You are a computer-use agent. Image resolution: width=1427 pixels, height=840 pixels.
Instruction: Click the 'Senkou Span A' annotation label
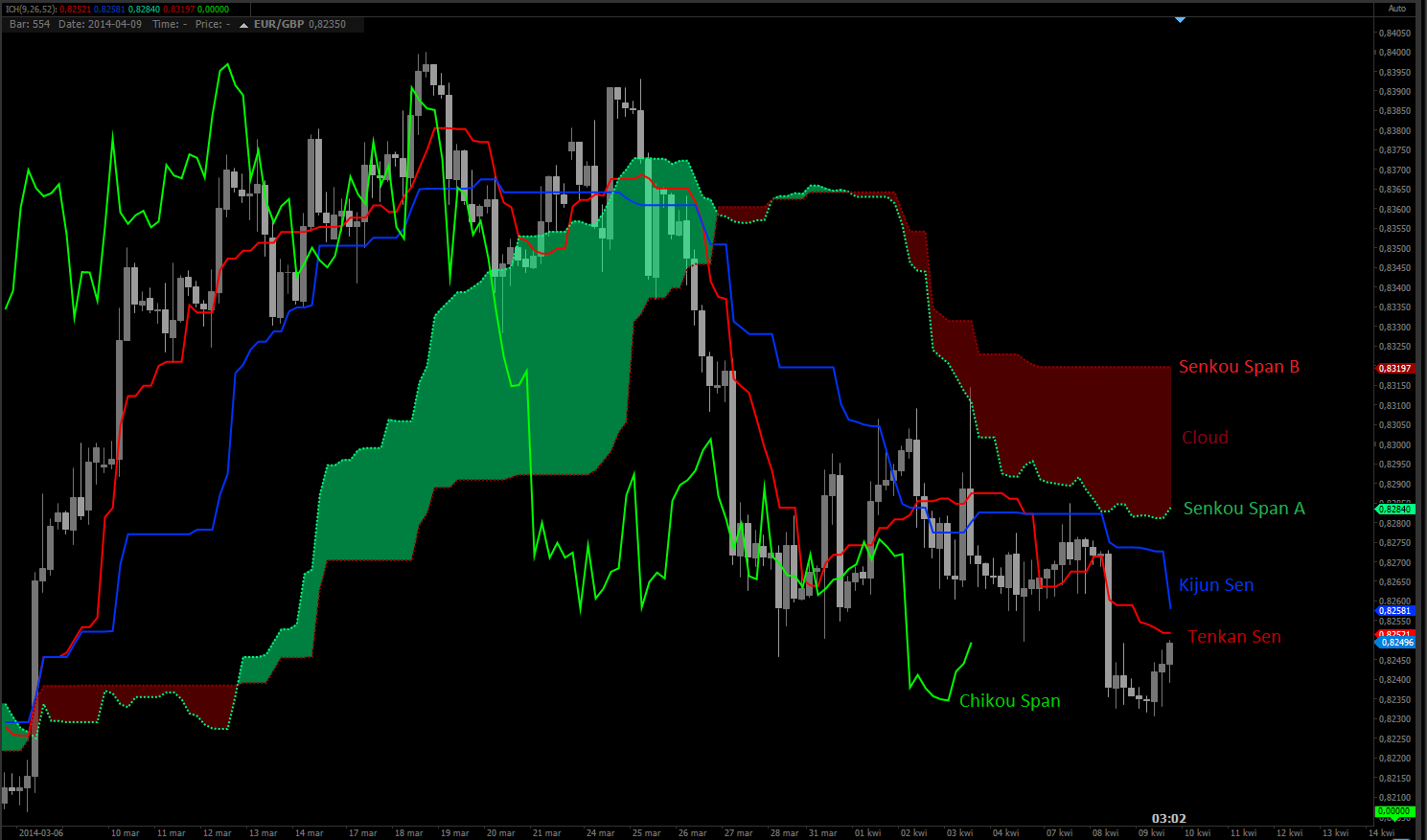(x=1244, y=509)
